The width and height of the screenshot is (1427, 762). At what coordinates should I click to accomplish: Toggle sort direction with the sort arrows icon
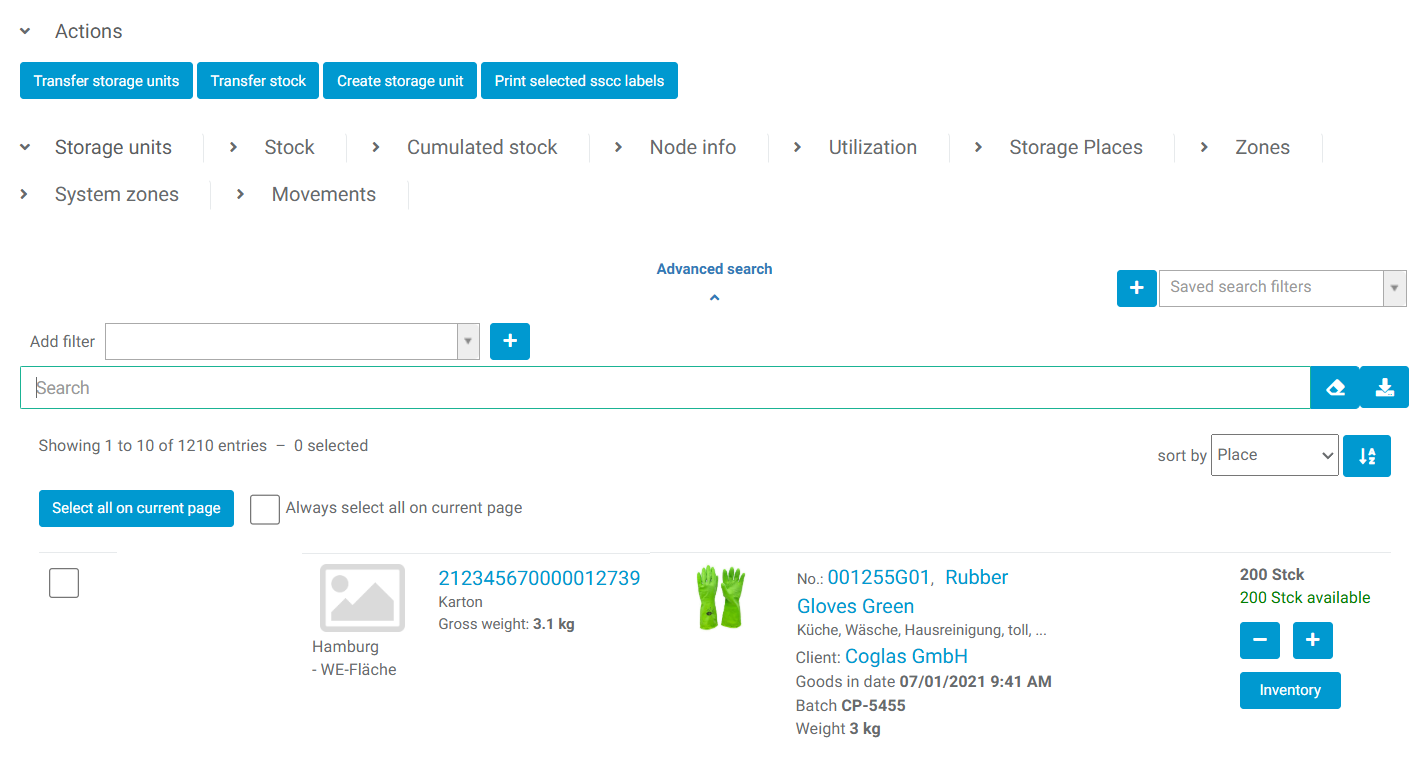coord(1366,455)
